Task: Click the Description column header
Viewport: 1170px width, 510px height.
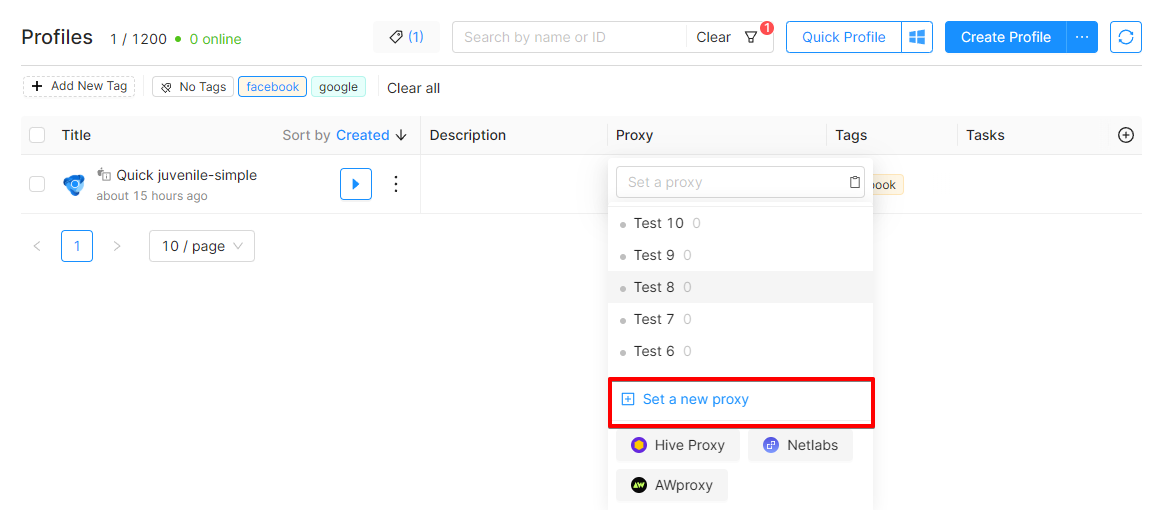Action: tap(468, 135)
